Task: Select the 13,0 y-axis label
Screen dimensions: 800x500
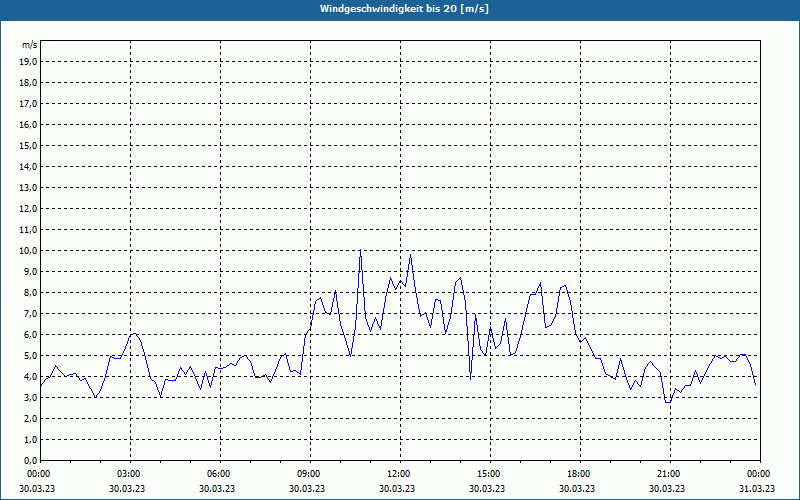Action: [29, 188]
